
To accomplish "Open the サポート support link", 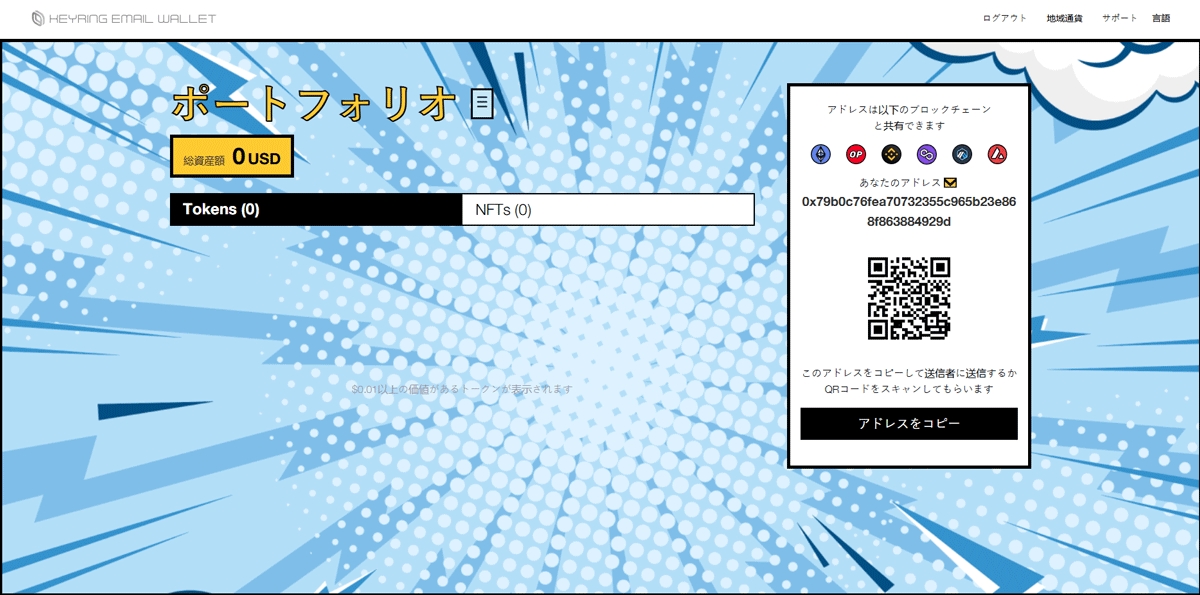I will click(1119, 18).
